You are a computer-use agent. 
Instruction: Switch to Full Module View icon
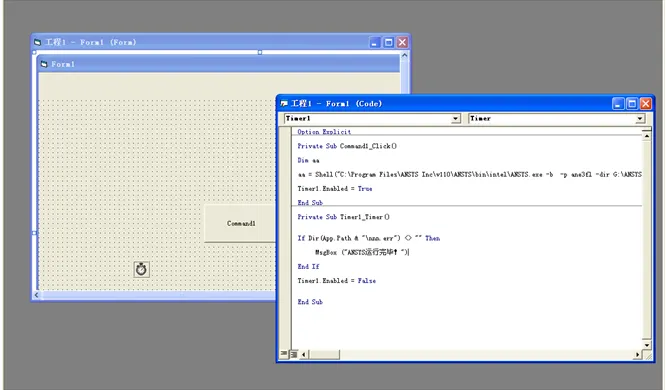(x=293, y=354)
